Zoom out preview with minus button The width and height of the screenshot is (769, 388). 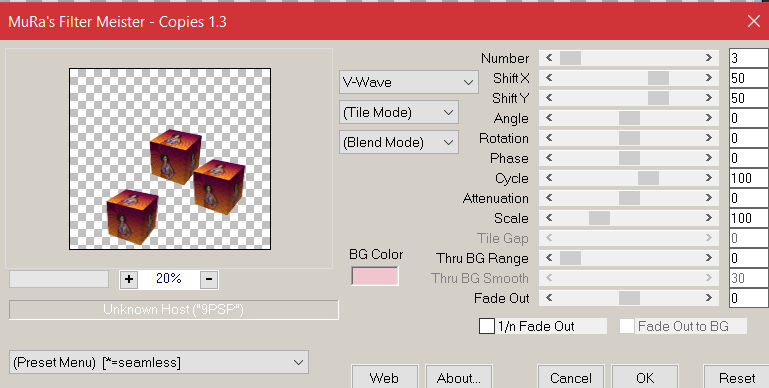(209, 279)
